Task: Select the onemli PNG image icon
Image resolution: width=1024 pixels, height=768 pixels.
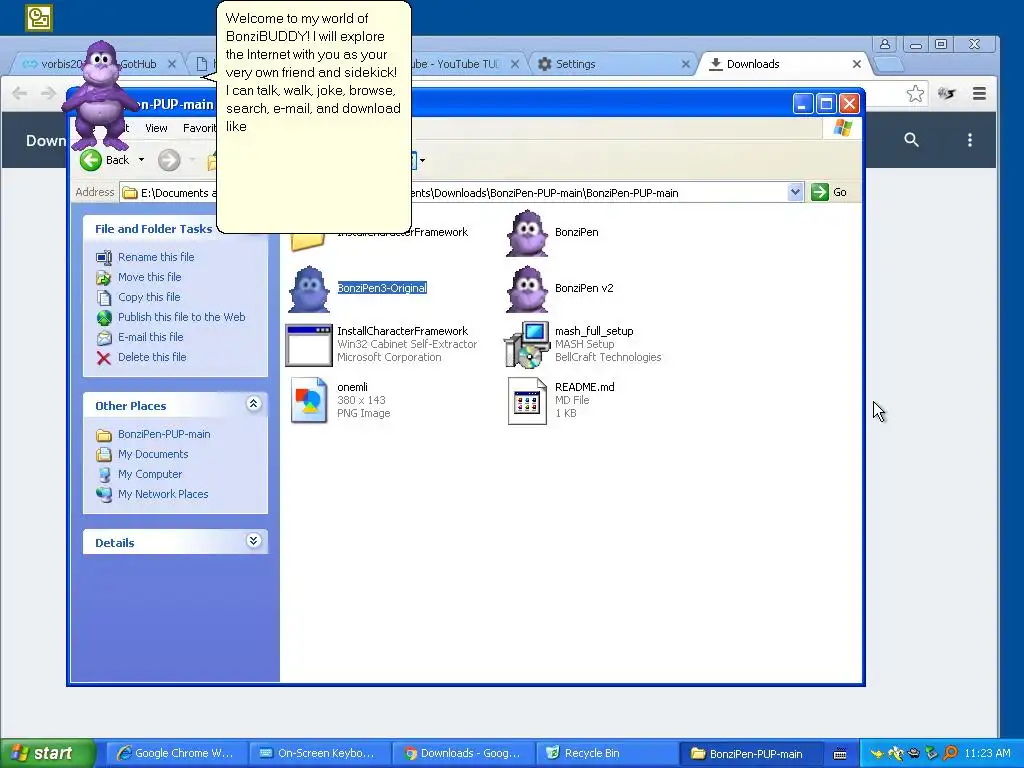Action: (x=309, y=400)
